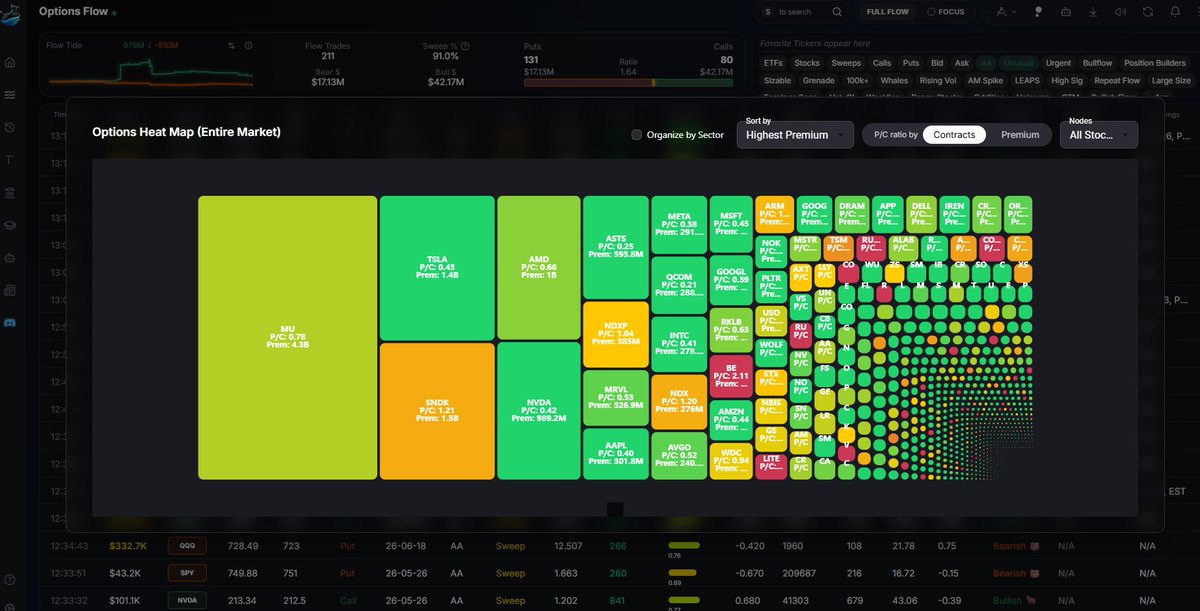Expand the user profile dropdown in toolbar

(1005, 12)
